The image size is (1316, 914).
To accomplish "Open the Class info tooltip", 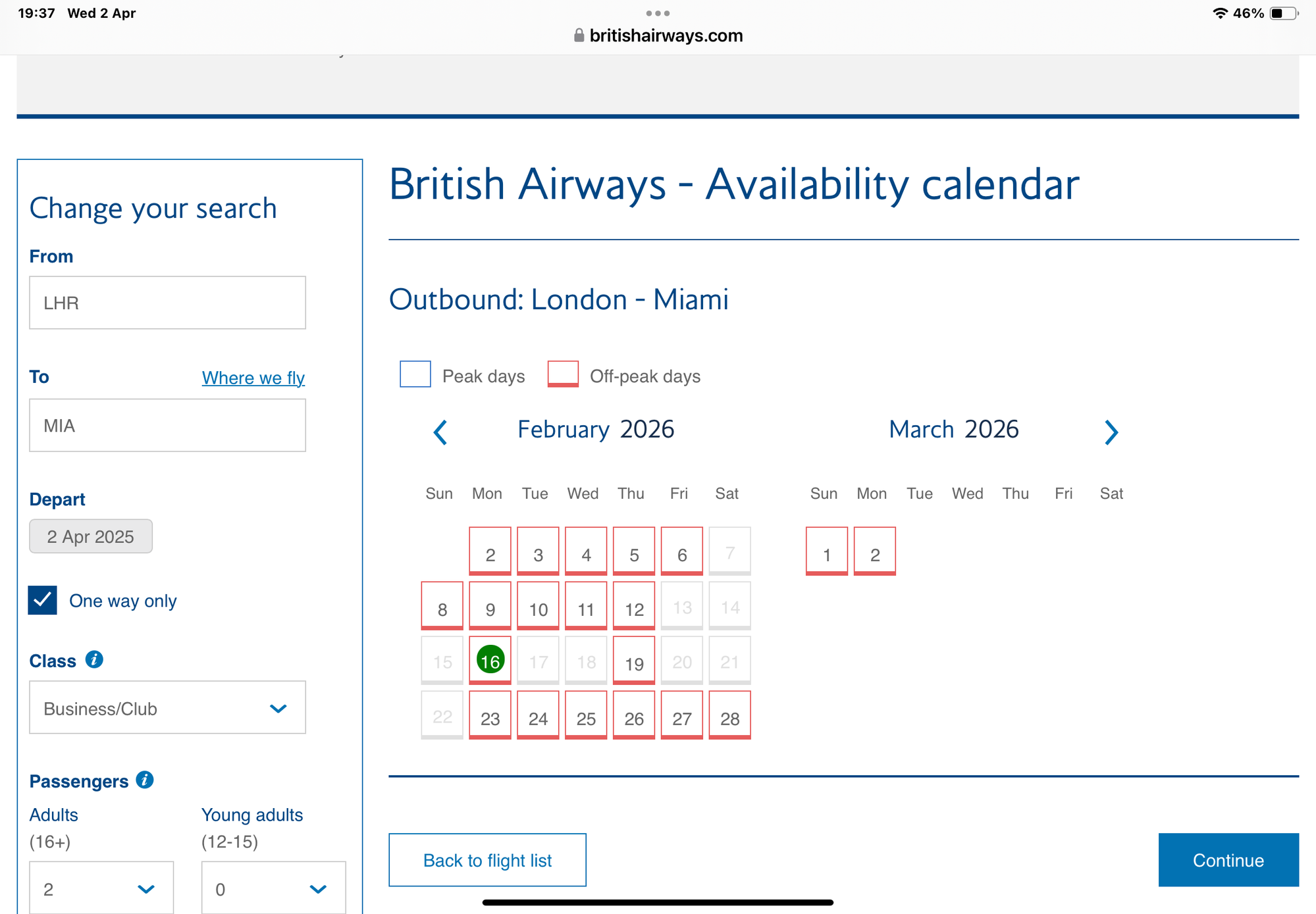I will coord(94,660).
